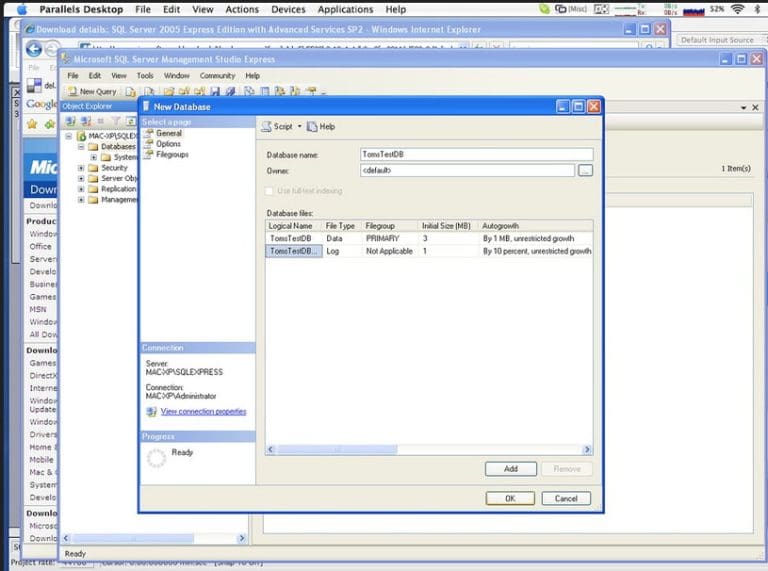Open the Tools menu in Management Studio
Image resolution: width=768 pixels, height=571 pixels.
coord(145,75)
